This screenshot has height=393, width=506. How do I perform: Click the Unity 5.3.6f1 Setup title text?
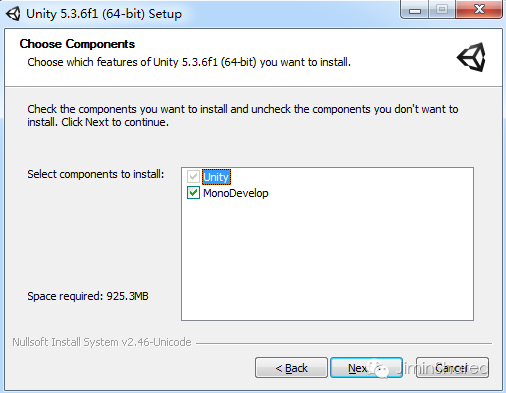coord(104,14)
